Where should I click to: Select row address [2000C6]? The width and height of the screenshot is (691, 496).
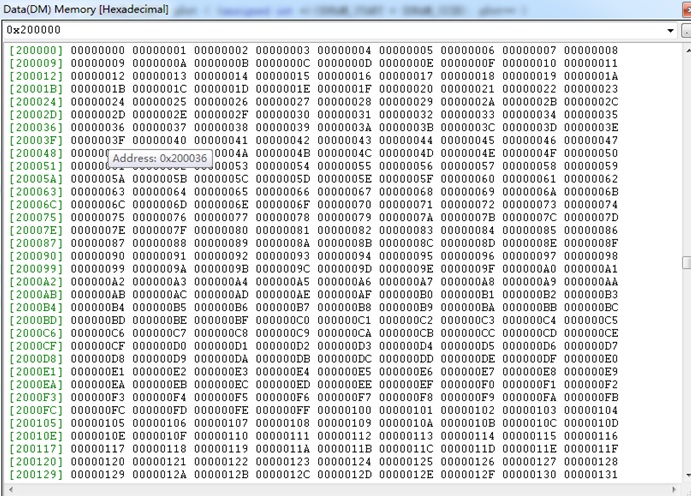[36, 333]
